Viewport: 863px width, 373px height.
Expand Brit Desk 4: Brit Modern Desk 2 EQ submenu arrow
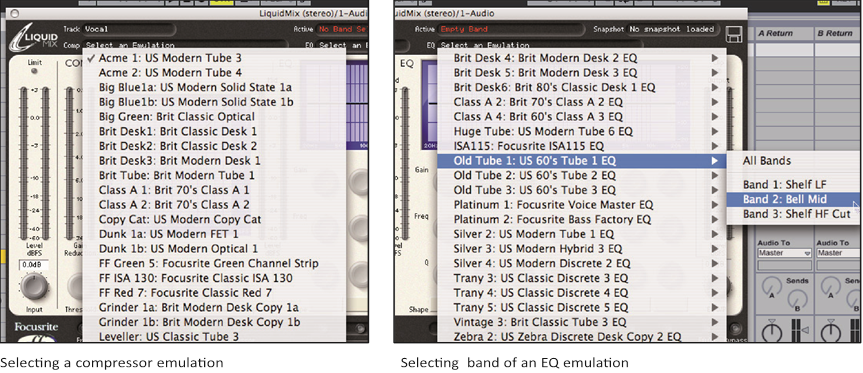(714, 58)
